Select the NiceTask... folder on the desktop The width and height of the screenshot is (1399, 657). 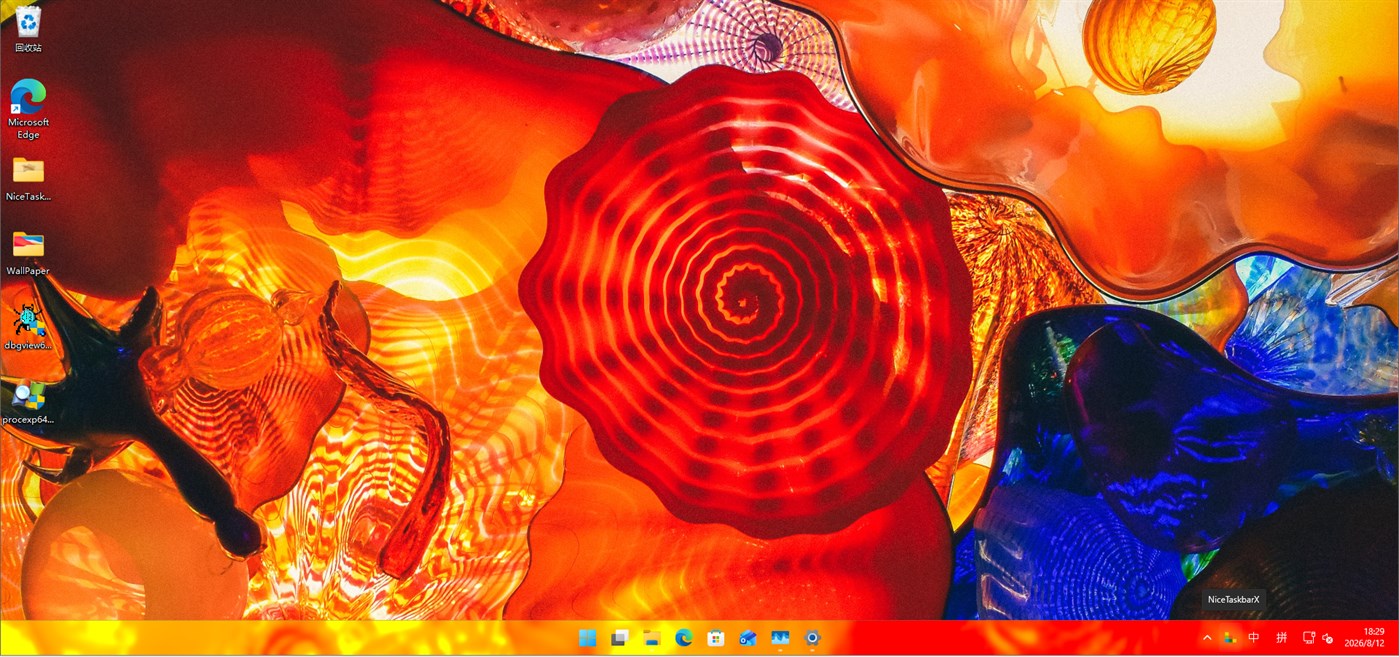tap(28, 178)
